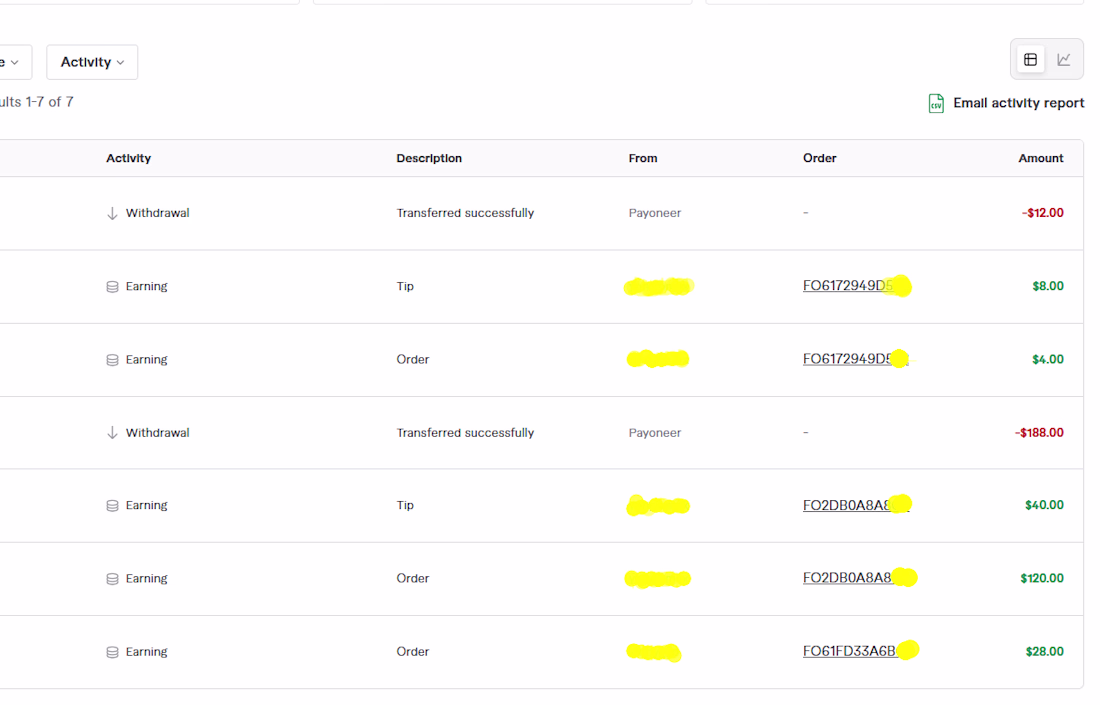Viewport: 1100px width, 705px height.
Task: Open order link for the $4.00 earning
Action: [x=846, y=359]
